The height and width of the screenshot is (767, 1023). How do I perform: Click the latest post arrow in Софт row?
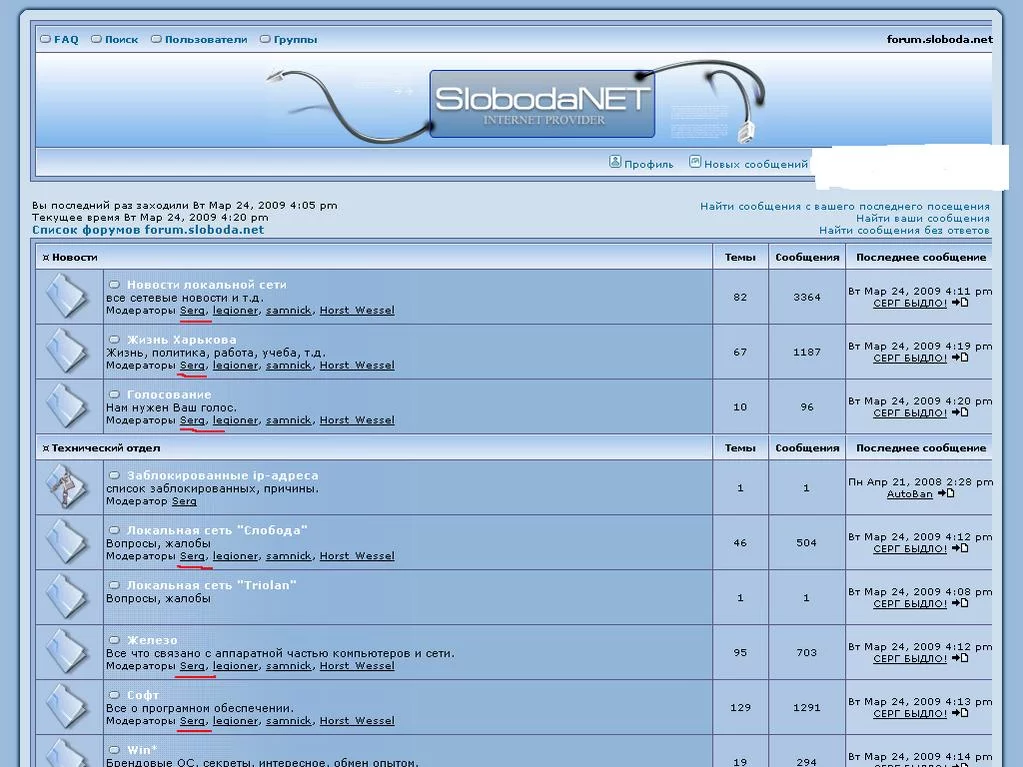(x=960, y=714)
